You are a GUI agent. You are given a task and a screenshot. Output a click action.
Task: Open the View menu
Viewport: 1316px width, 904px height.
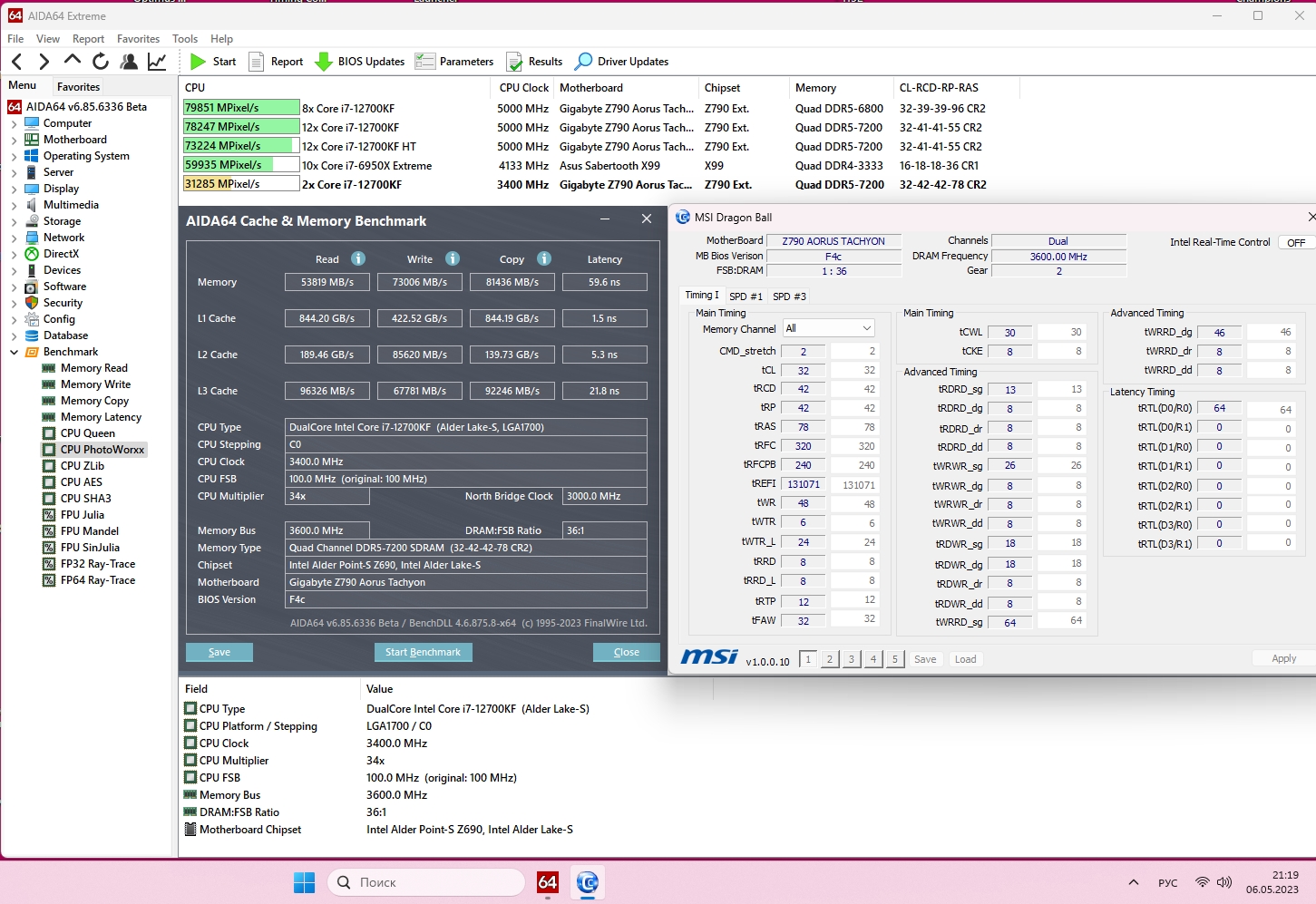click(x=48, y=39)
